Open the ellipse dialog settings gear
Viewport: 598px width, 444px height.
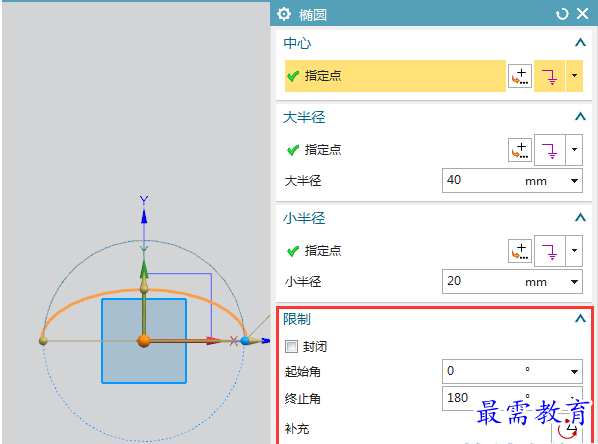(284, 14)
